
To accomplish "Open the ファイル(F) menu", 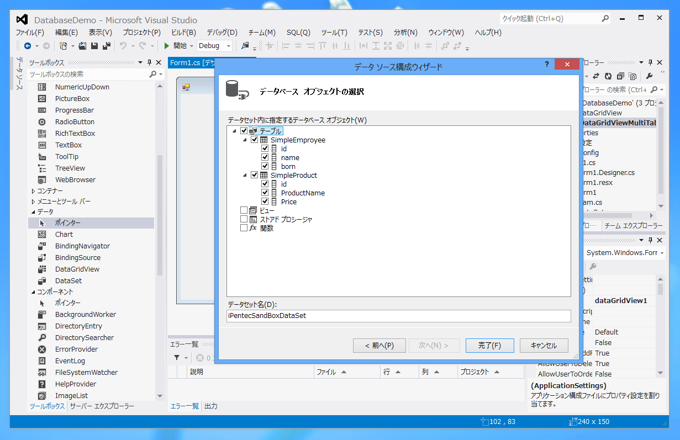I will pyautogui.click(x=30, y=33).
